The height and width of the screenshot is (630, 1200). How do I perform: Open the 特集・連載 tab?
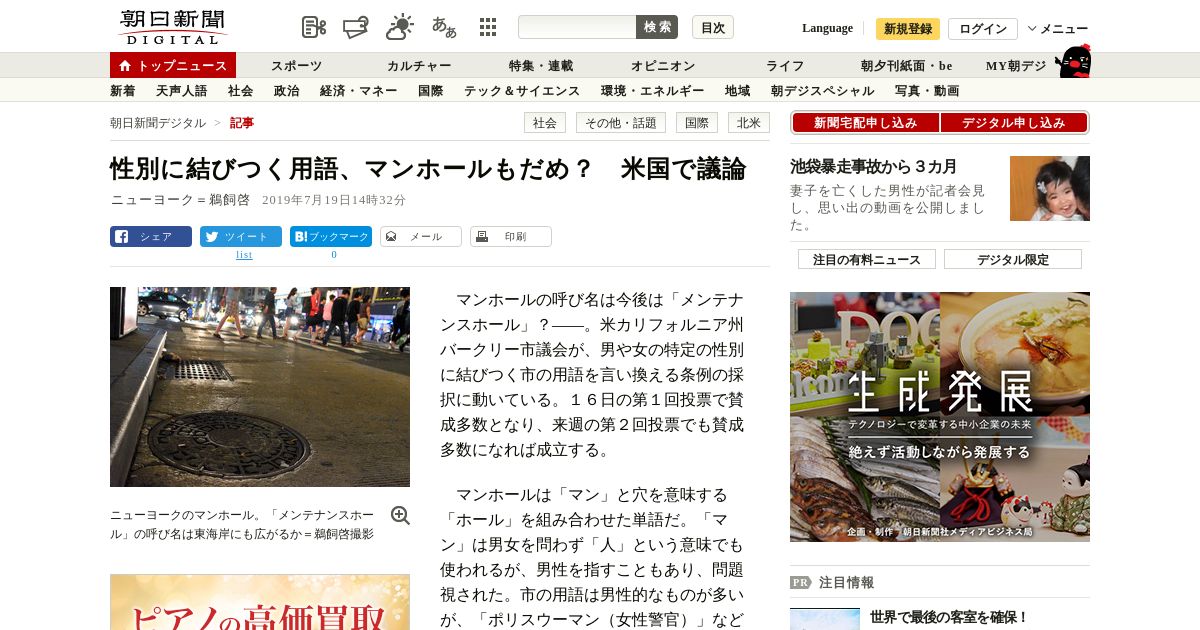541,66
